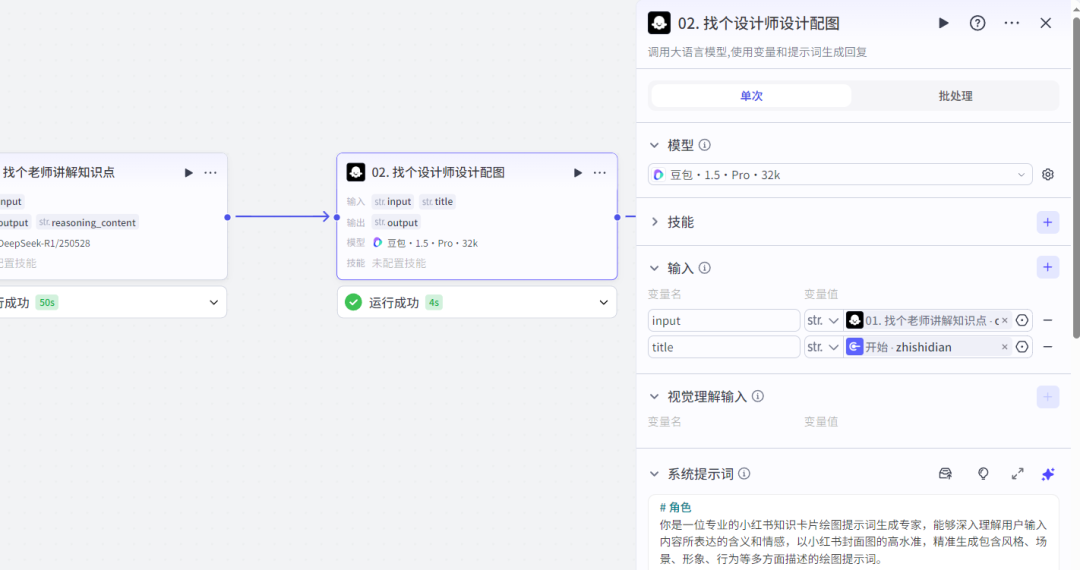Screen dimensions: 1080x570
Task: Open prompt library icon in 系统提示词
Action: click(945, 474)
